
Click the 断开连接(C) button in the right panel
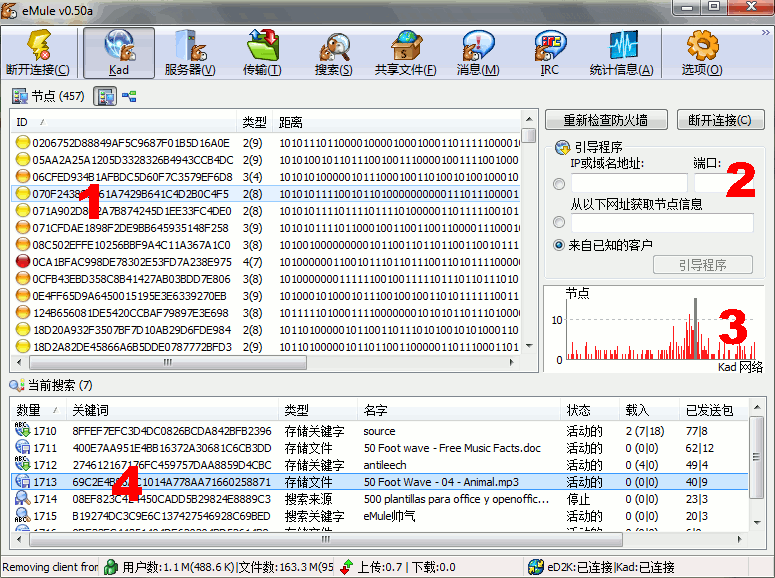720,120
